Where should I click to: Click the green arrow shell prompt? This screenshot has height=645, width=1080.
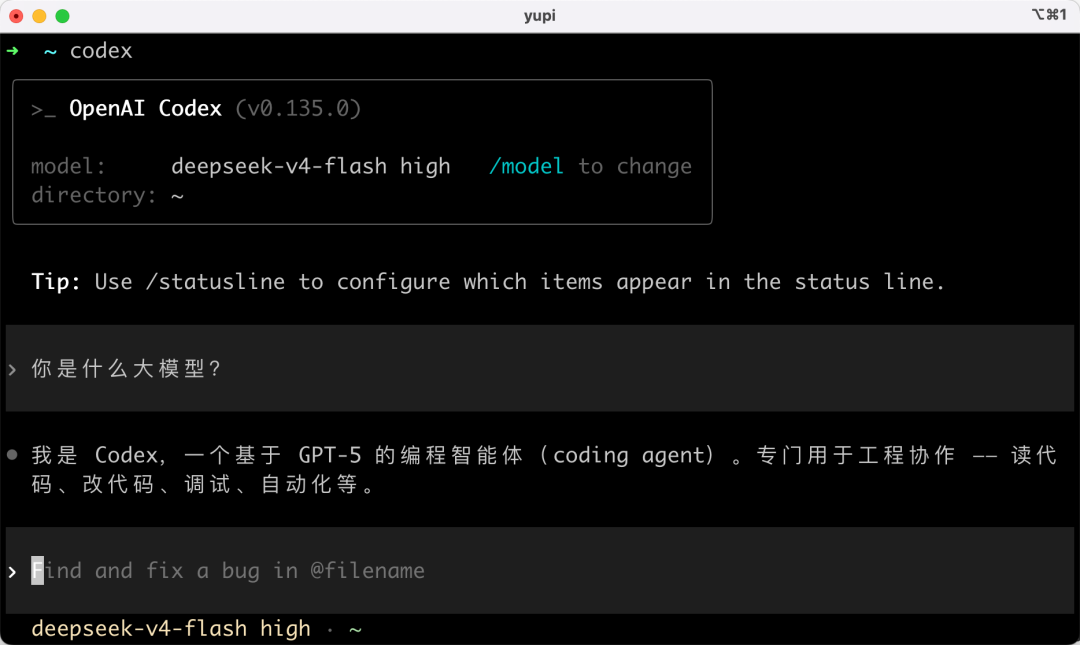coord(12,51)
